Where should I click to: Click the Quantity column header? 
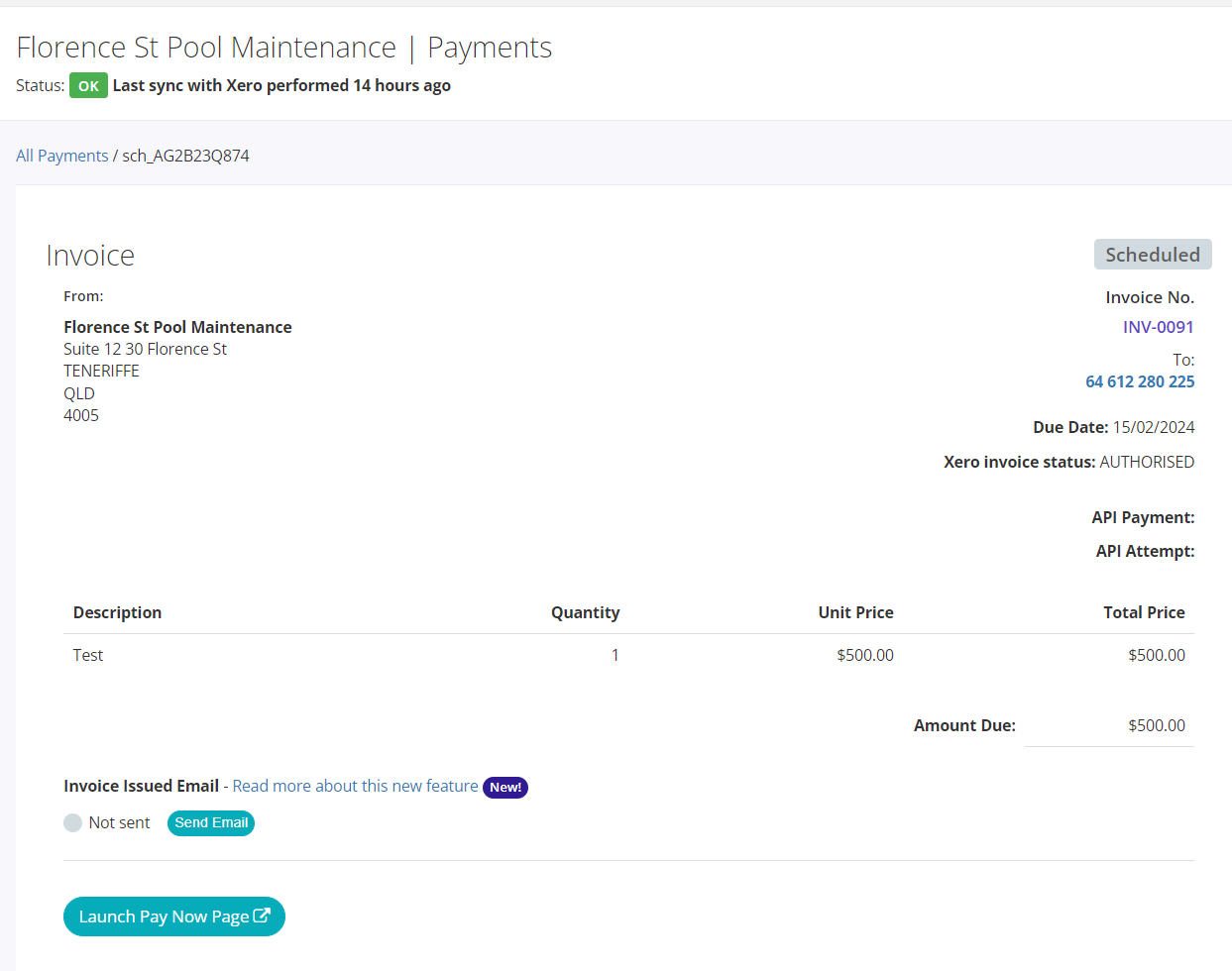click(x=585, y=612)
